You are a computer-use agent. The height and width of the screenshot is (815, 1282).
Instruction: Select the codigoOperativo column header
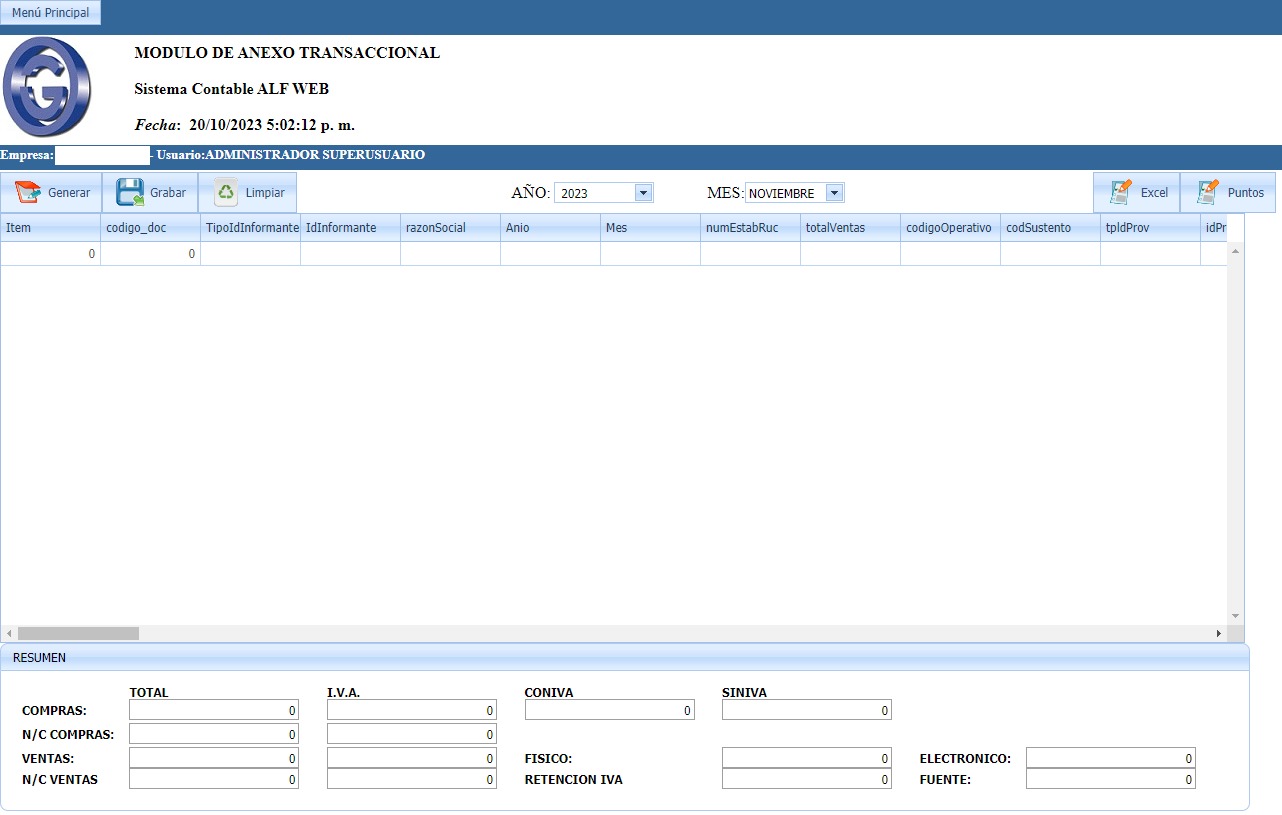point(949,228)
